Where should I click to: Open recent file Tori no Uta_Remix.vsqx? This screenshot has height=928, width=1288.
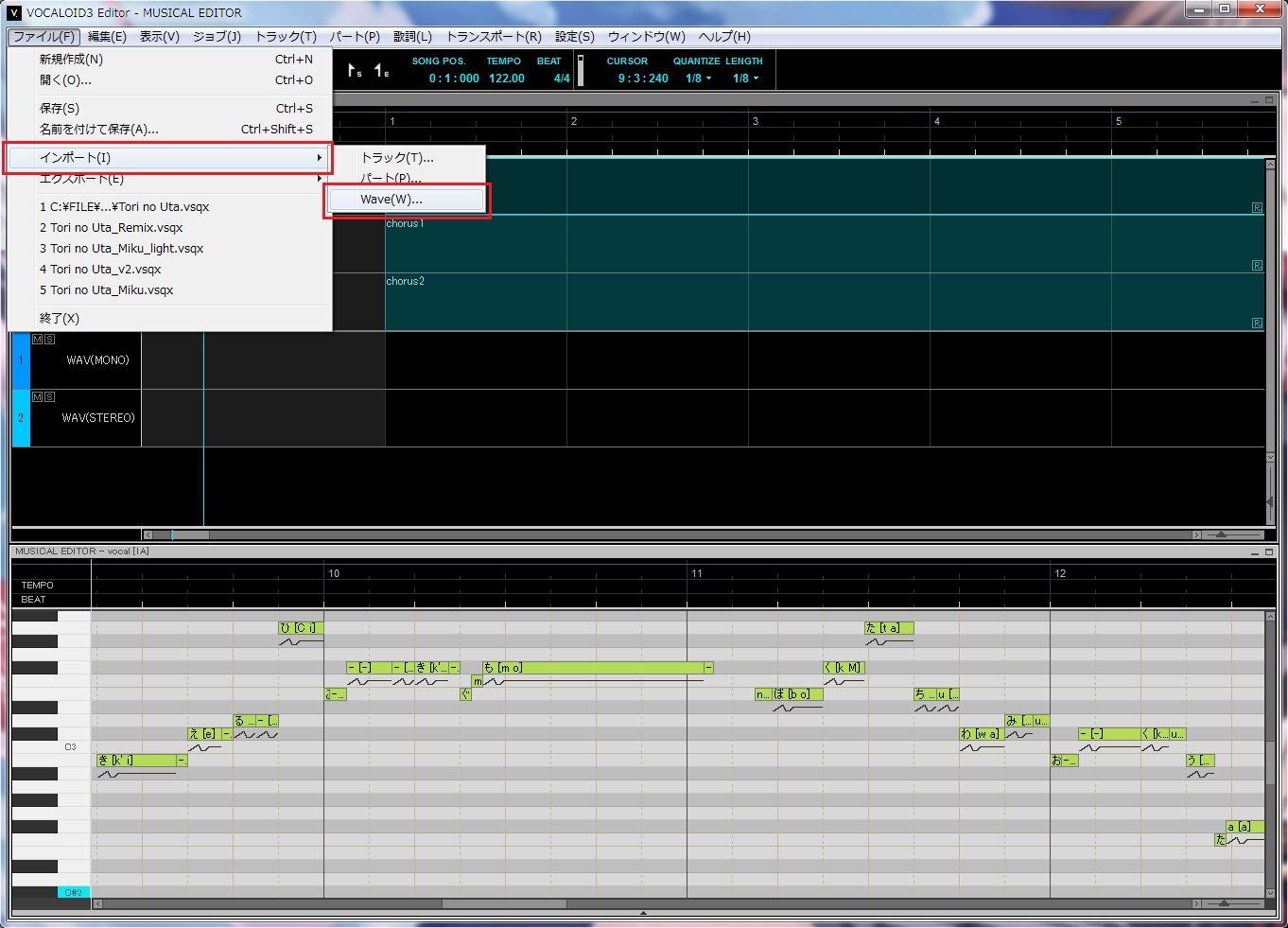pos(169,228)
